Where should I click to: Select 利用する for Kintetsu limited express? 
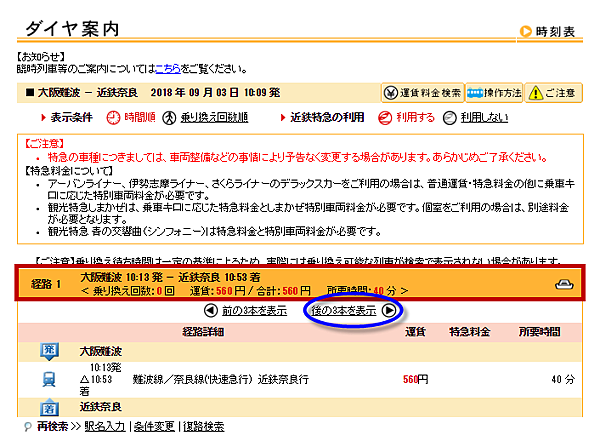[x=415, y=117]
